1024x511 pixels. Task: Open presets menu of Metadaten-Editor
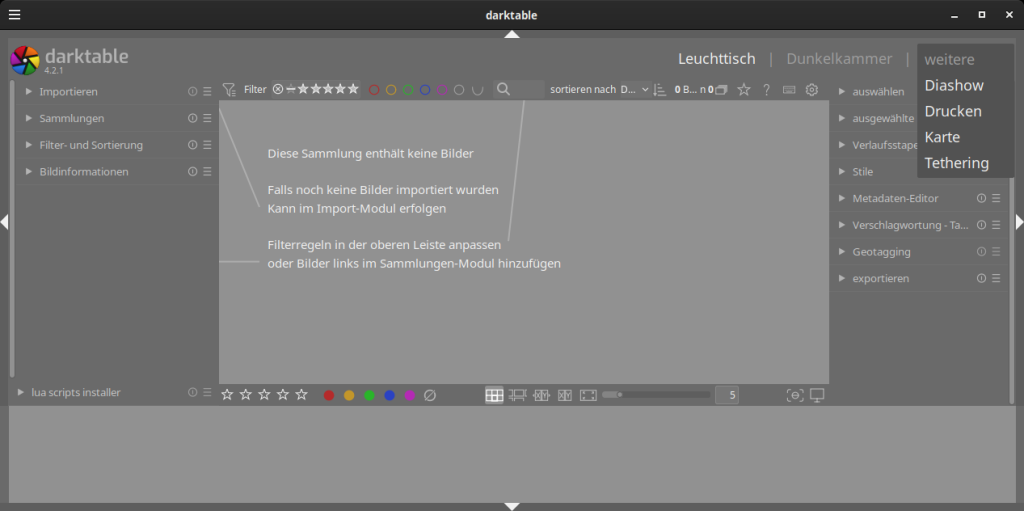(996, 198)
